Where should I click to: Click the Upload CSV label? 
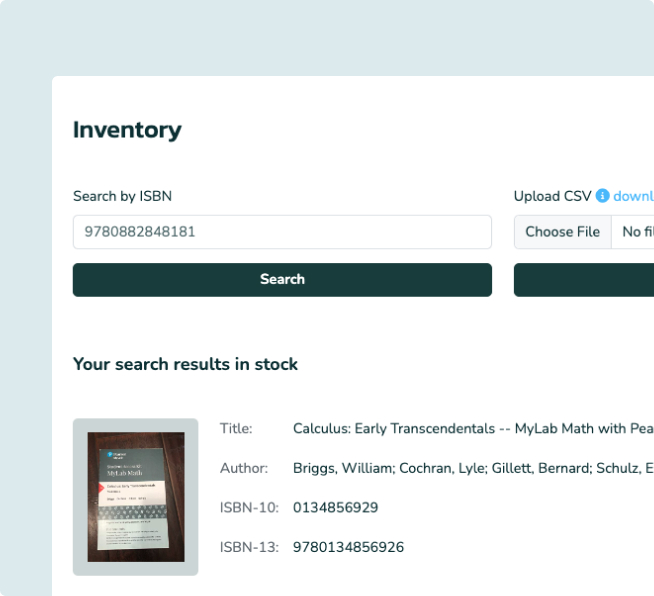point(552,196)
